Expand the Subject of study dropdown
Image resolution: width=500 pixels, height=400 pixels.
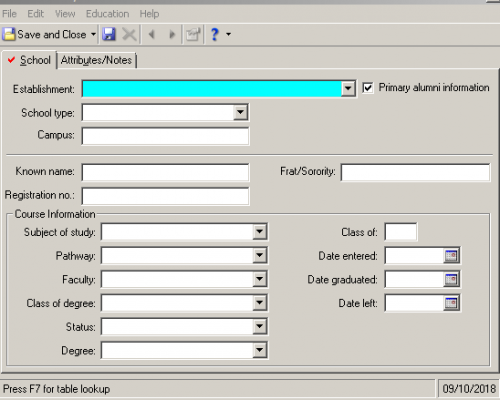click(259, 232)
